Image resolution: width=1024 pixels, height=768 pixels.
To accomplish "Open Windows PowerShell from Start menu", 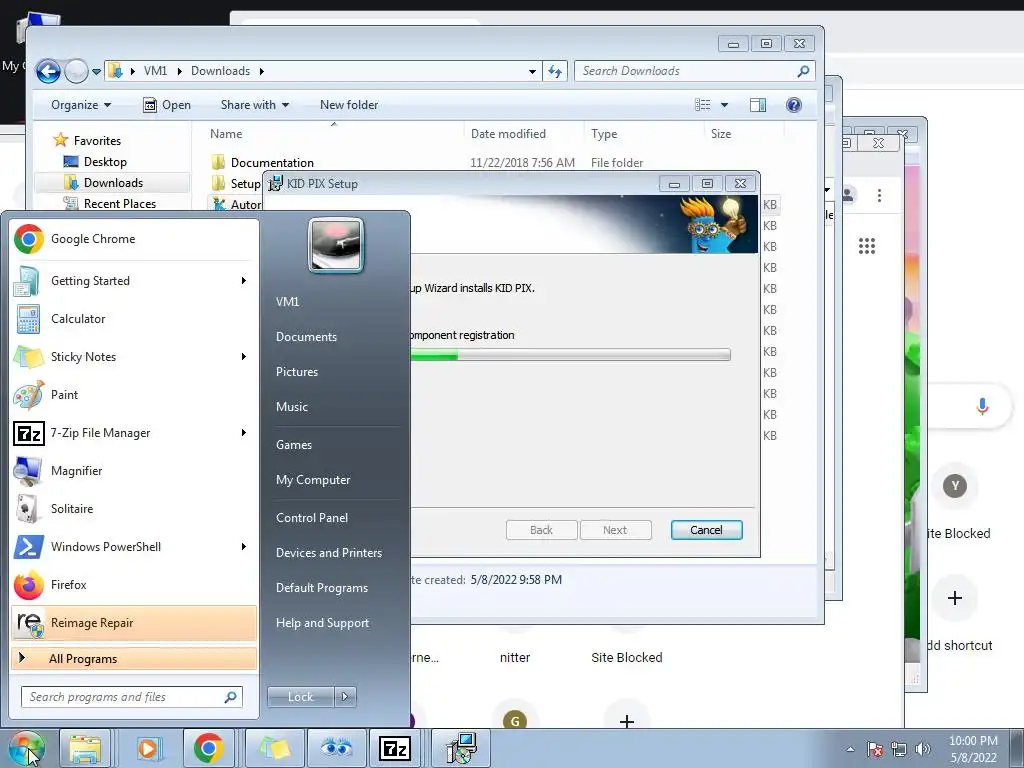I will point(134,547).
